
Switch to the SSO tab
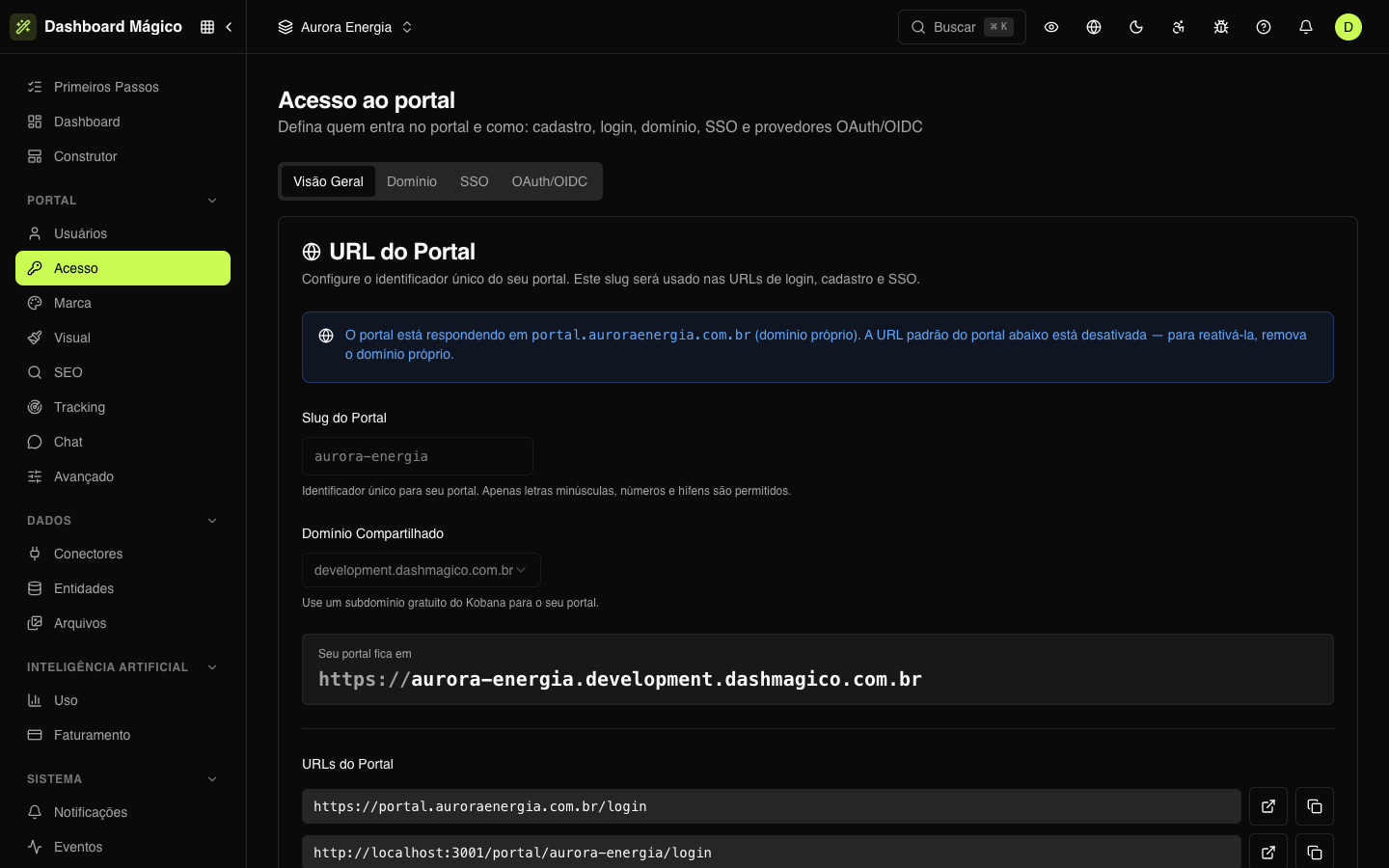[475, 181]
